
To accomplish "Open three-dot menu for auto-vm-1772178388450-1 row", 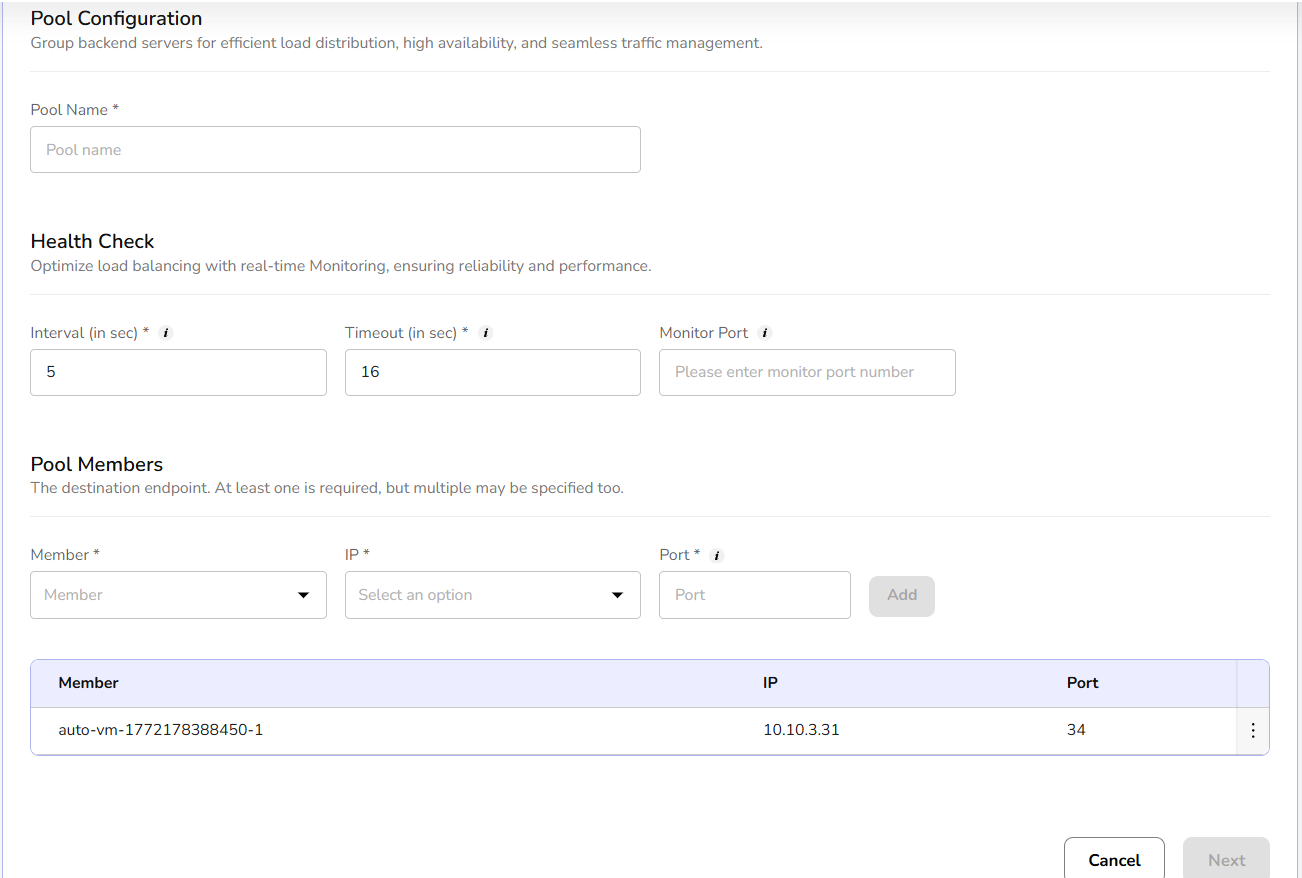I will click(1253, 731).
